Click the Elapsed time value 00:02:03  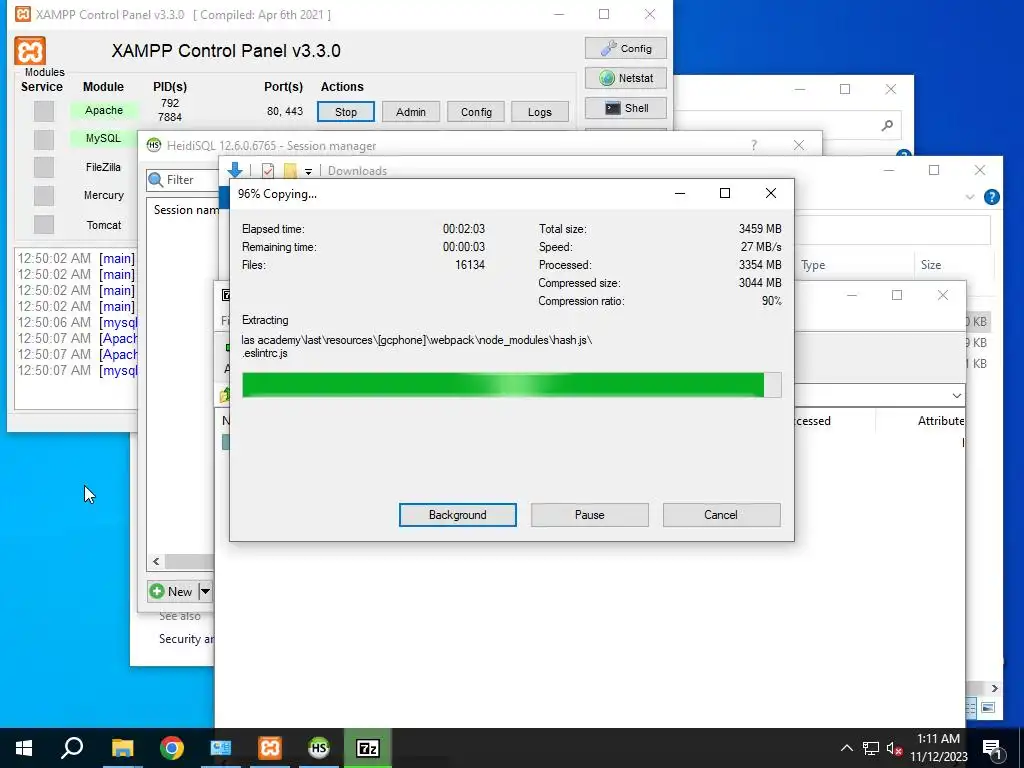coord(464,229)
